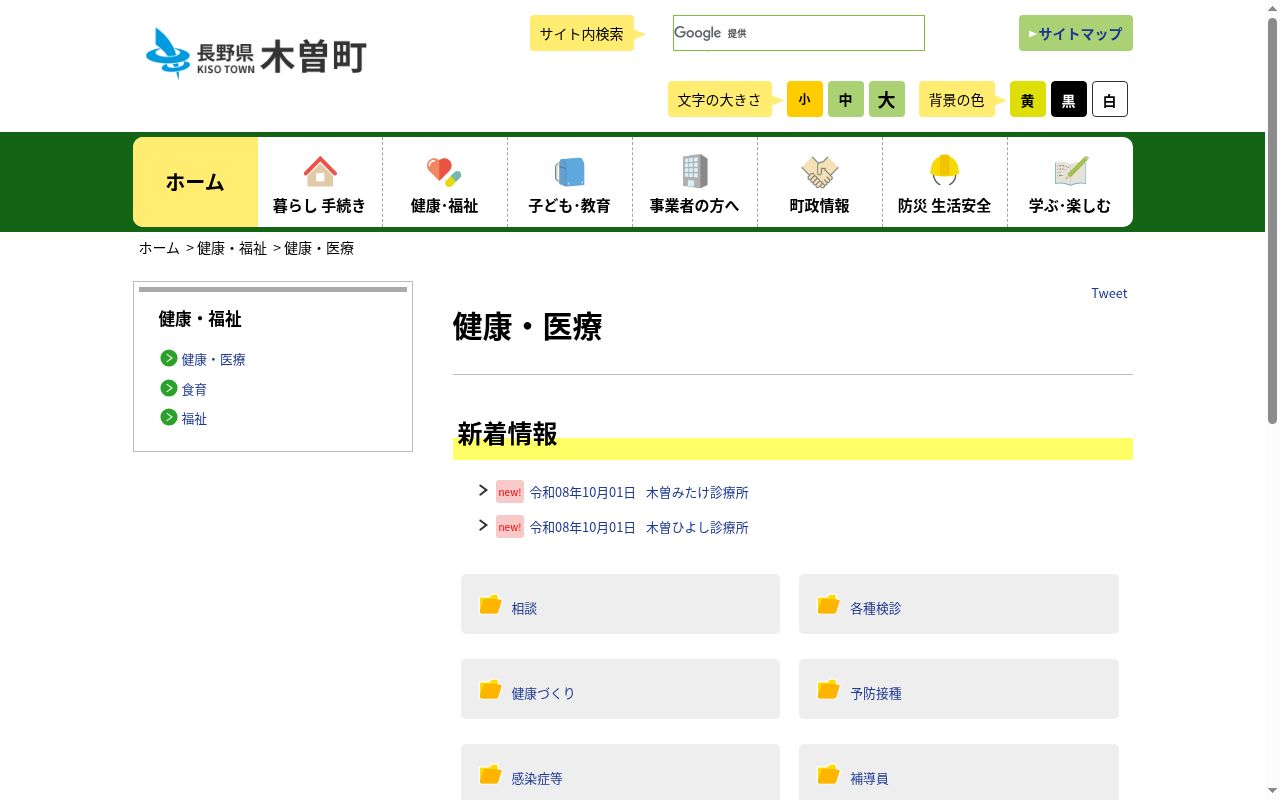This screenshot has width=1280, height=800.
Task: Click the folder icon beside 健康づくり
Action: [490, 689]
